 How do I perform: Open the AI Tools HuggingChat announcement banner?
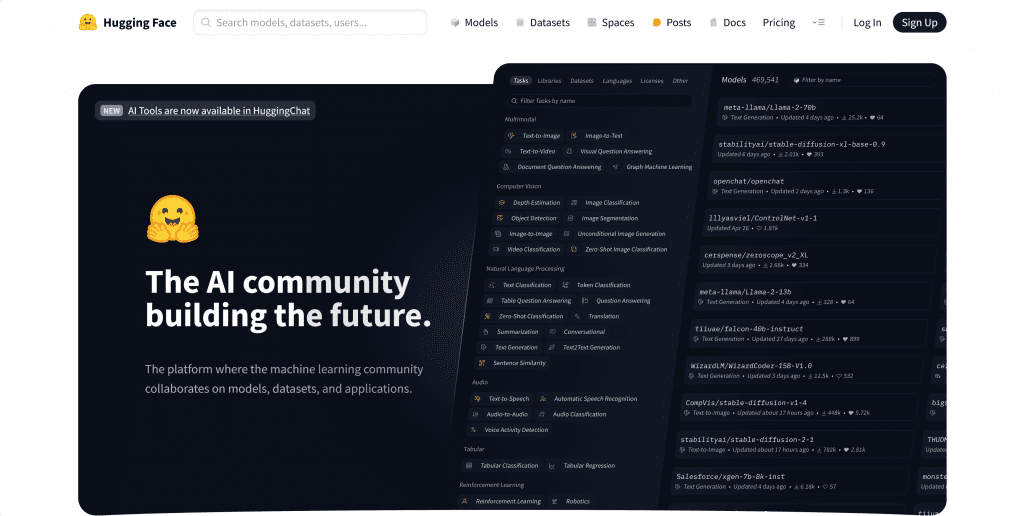tap(205, 111)
